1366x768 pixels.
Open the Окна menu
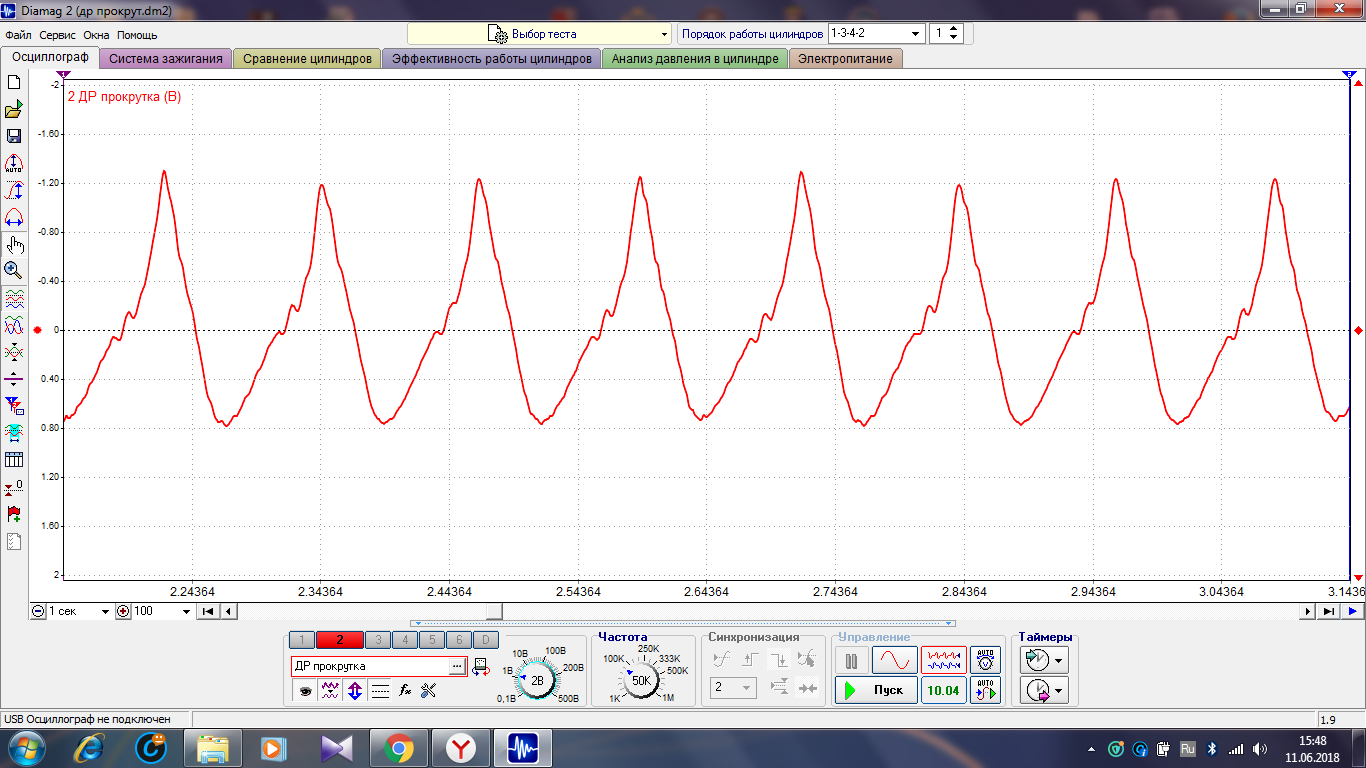[97, 35]
